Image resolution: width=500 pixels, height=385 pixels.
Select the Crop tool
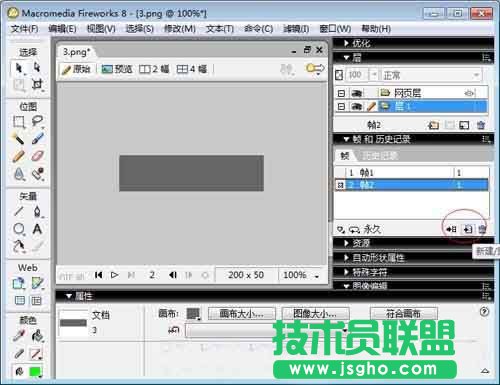(x=37, y=84)
